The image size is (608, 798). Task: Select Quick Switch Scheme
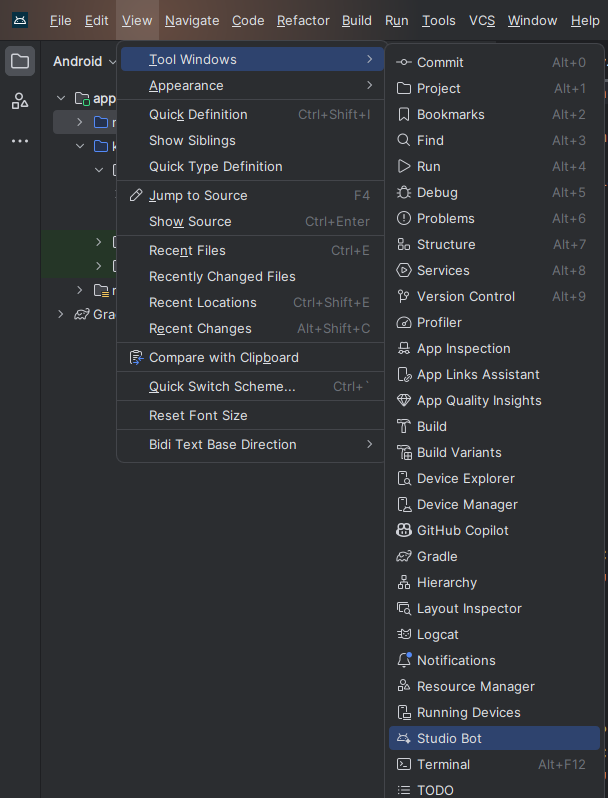[x=252, y=386]
